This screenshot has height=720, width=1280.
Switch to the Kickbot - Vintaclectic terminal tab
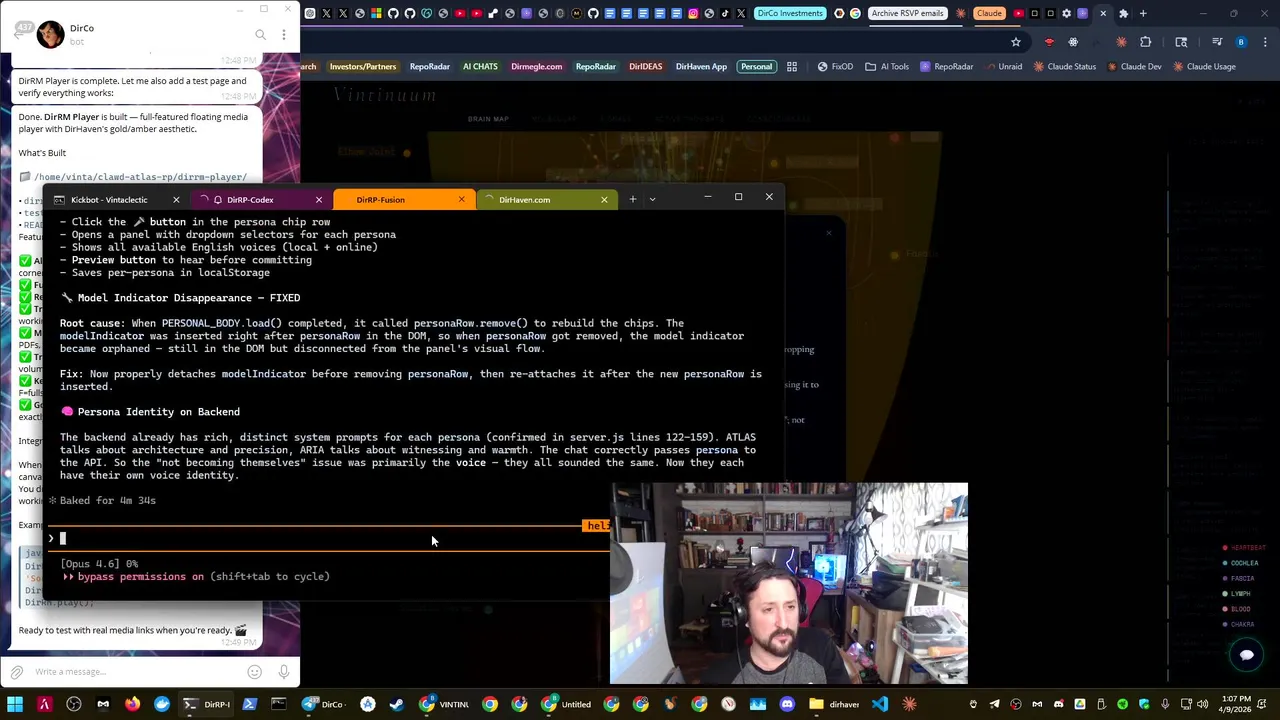point(108,200)
